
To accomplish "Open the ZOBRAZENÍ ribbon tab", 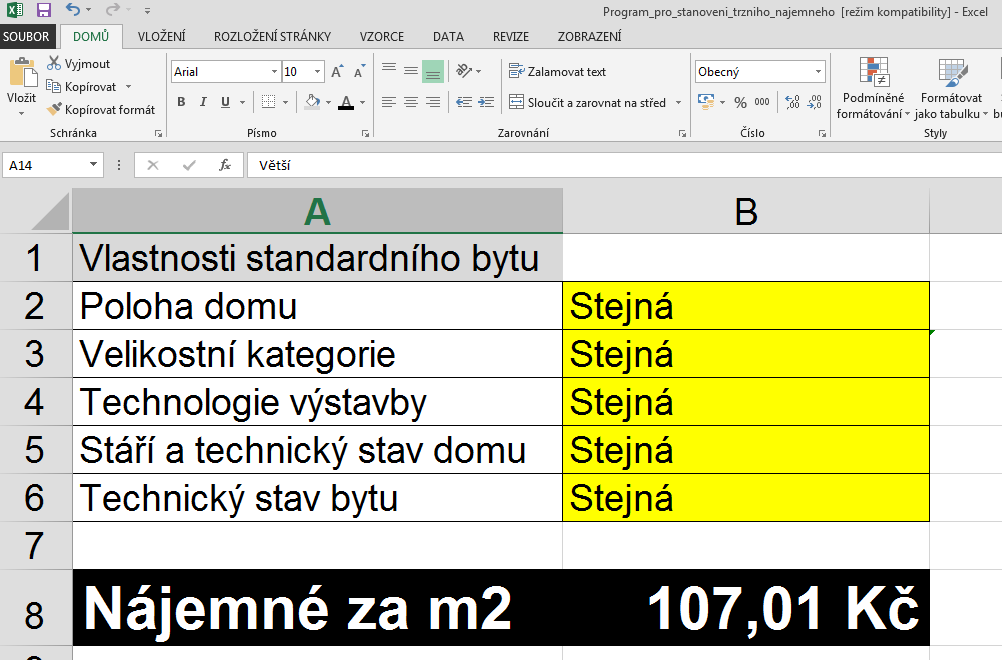I will coord(589,36).
